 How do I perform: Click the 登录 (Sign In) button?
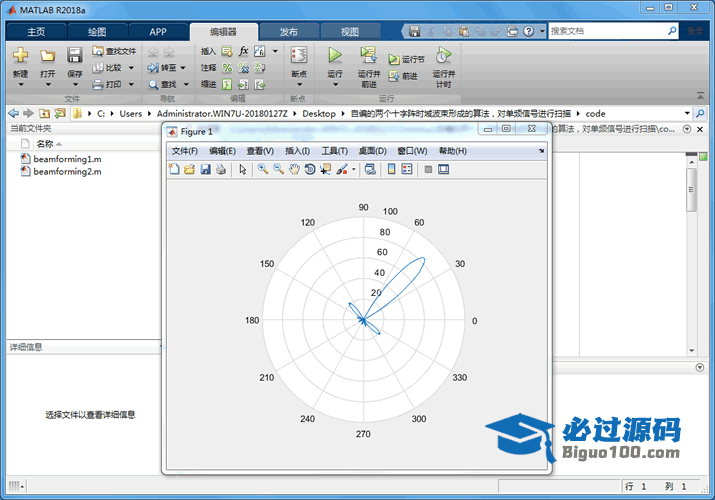[x=696, y=31]
